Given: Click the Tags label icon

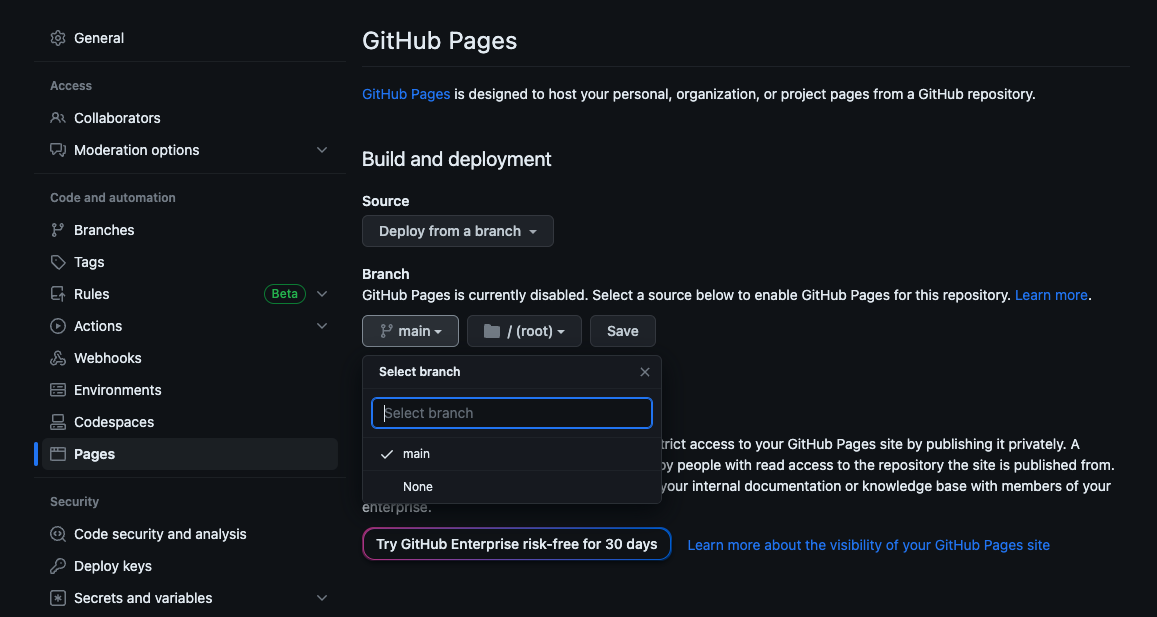Looking at the screenshot, I should 58,262.
